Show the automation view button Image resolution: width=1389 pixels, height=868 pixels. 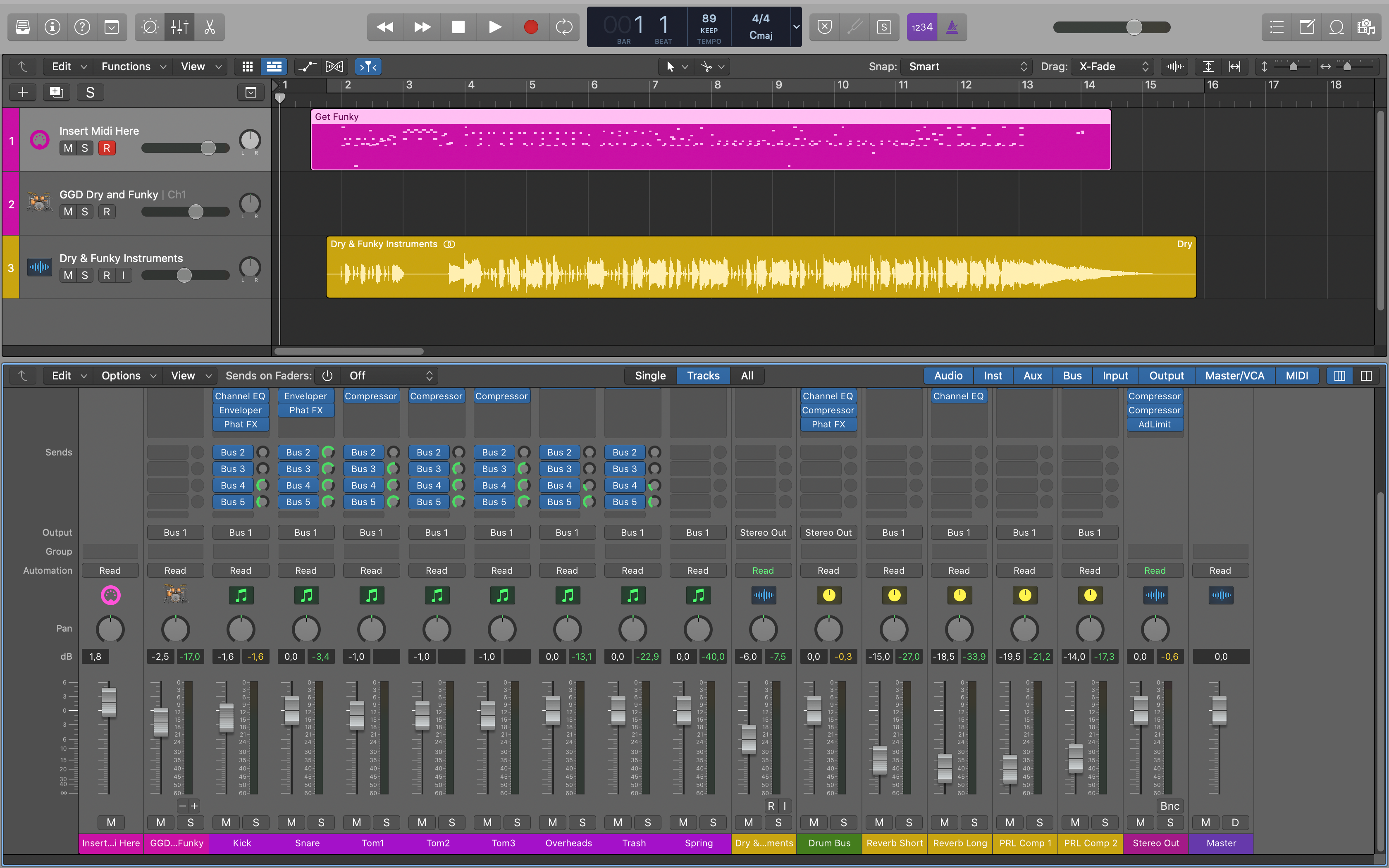[x=307, y=67]
